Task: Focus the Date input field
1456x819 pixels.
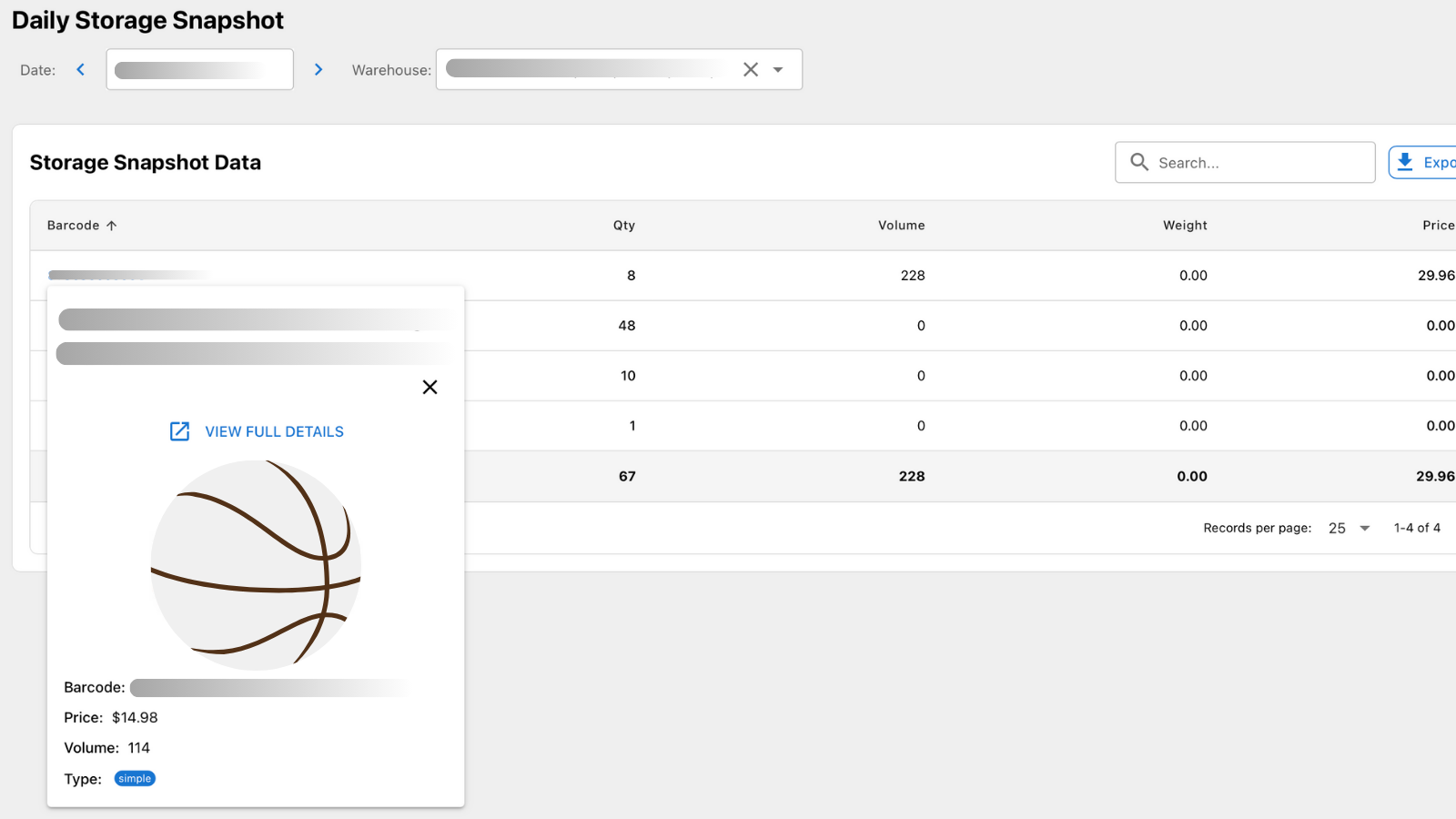Action: (x=199, y=69)
